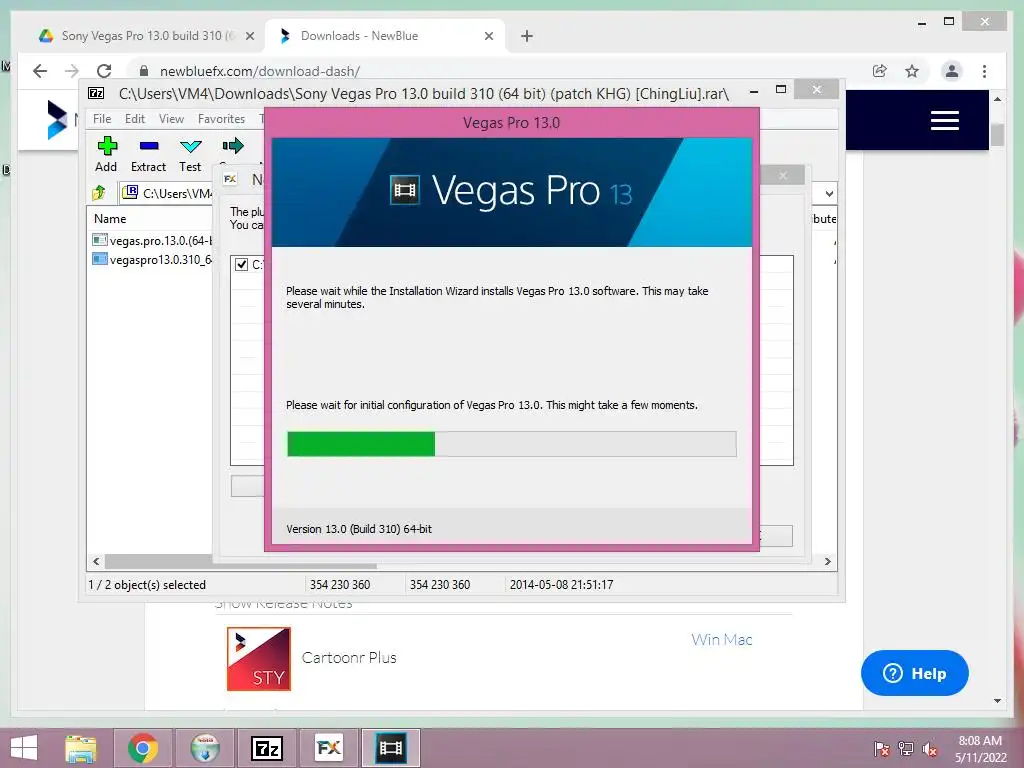Open the download manager taskbar icon
The image size is (1024, 768).
[205, 748]
